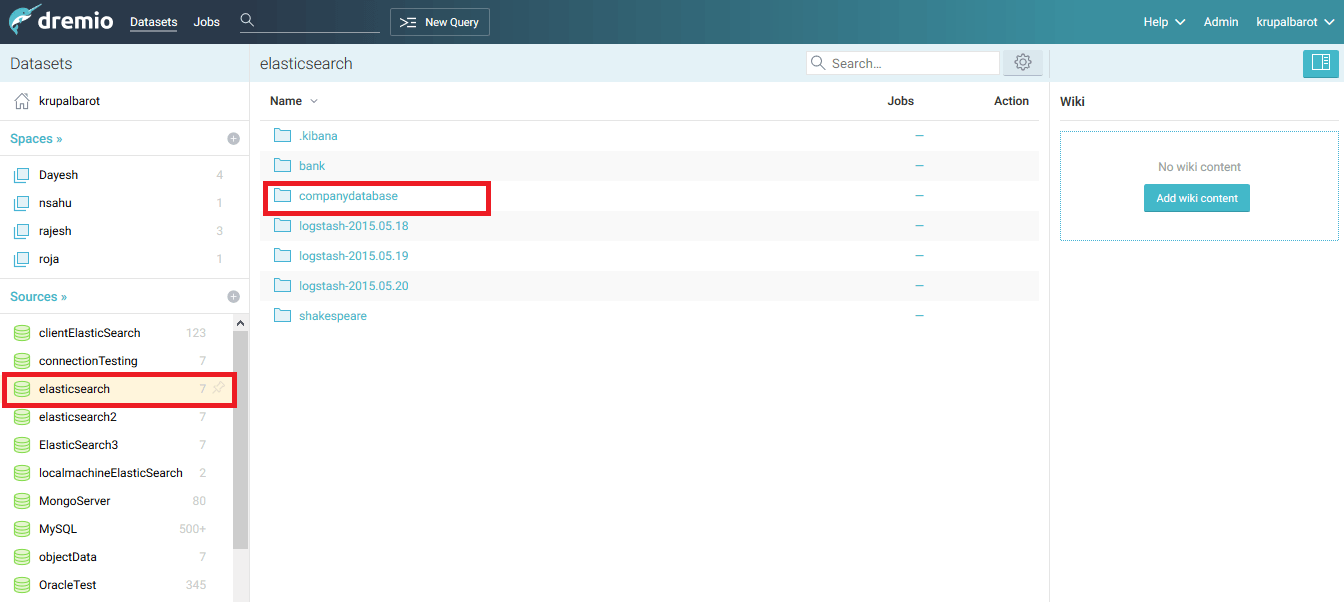Image resolution: width=1344 pixels, height=602 pixels.
Task: Open the shakespeare folder link
Action: 333,316
